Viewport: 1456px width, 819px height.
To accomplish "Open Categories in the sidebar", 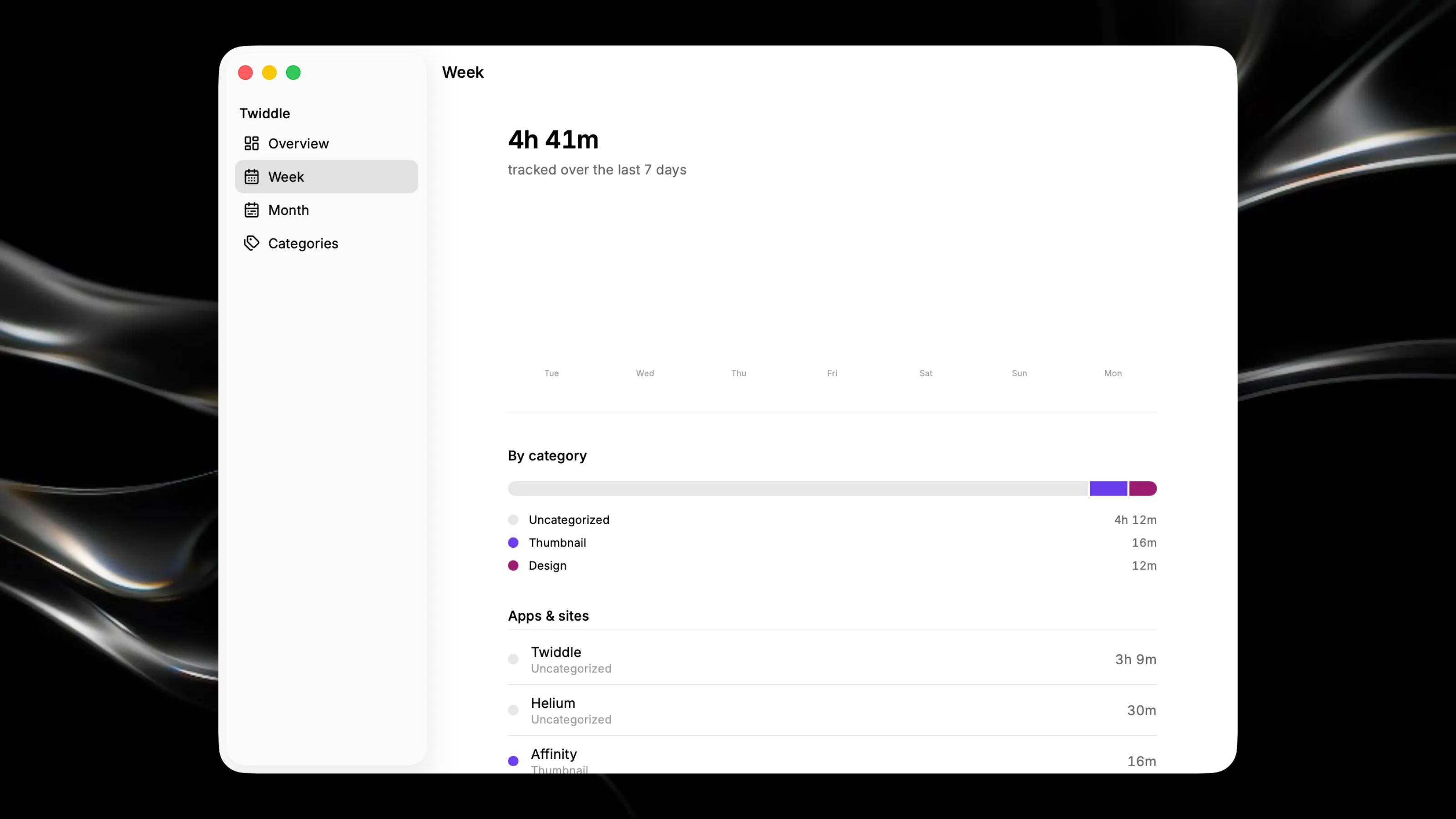I will tap(326, 243).
